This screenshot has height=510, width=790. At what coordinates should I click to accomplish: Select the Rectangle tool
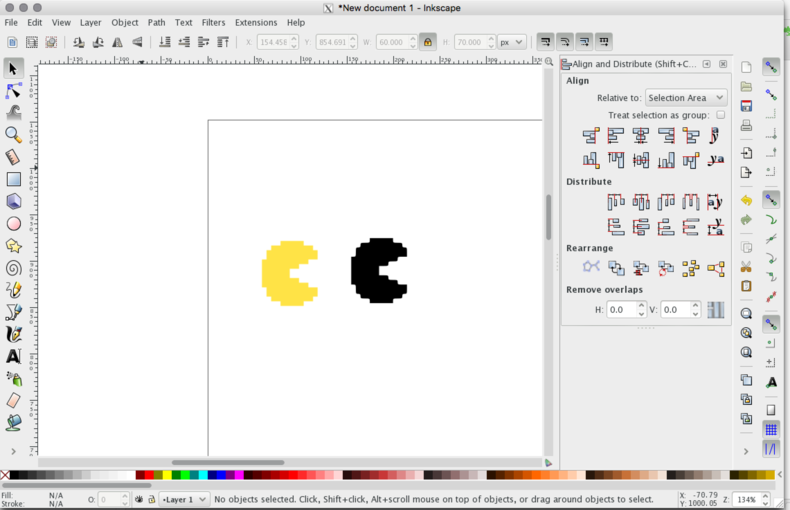click(14, 179)
